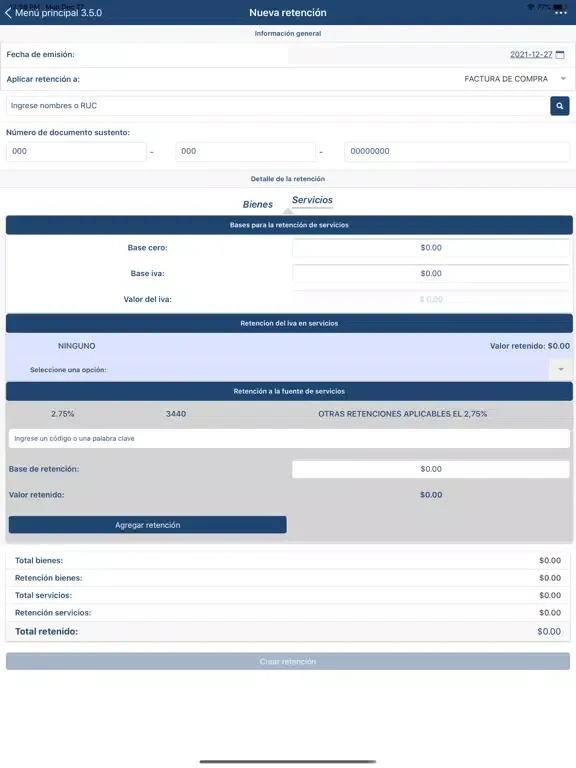Click the Retención bienes row
576x768 pixels.
(288, 578)
